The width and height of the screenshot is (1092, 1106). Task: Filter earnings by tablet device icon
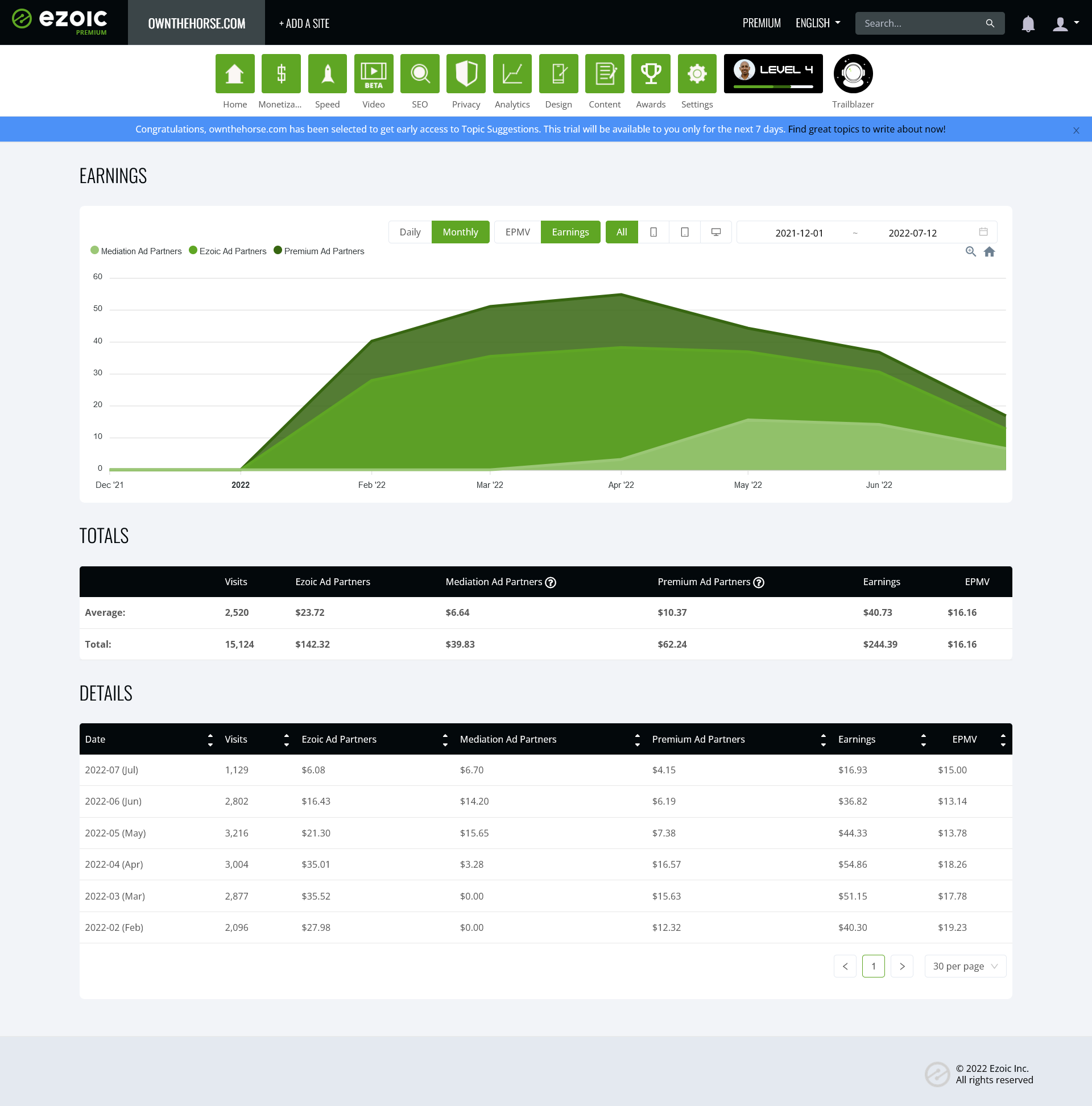684,232
